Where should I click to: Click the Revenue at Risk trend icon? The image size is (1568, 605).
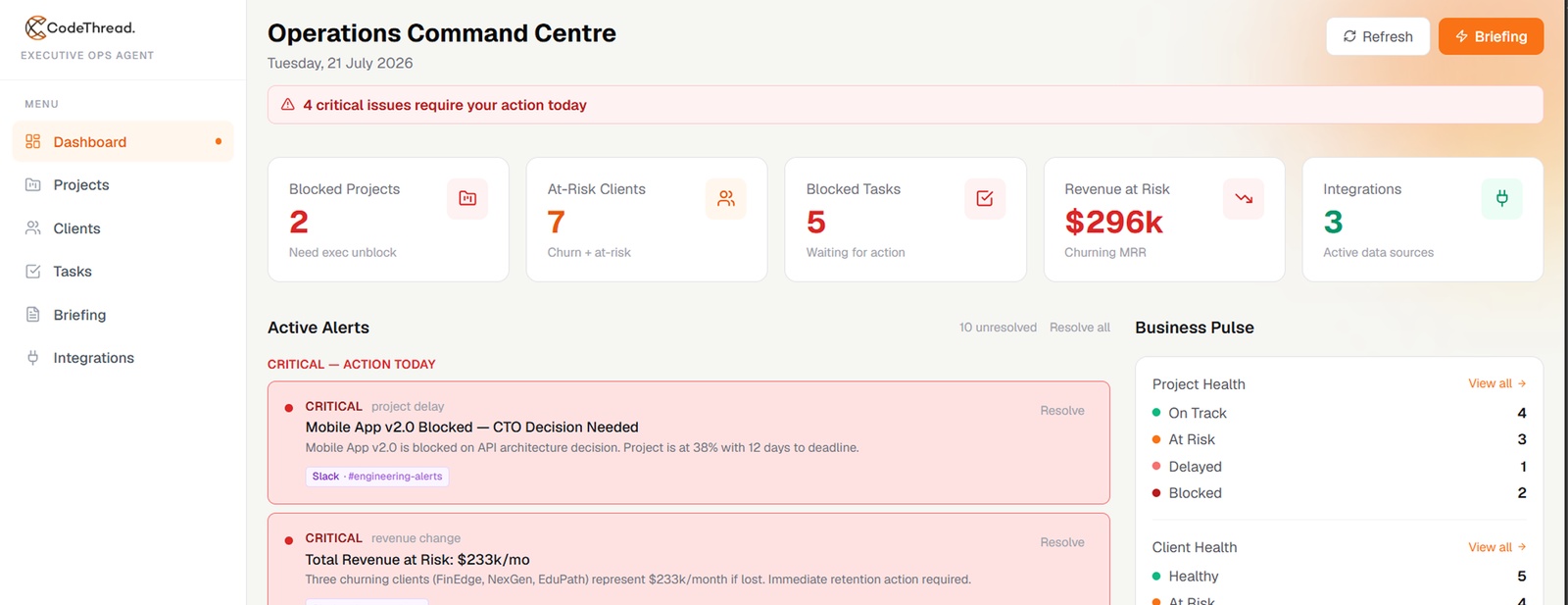tap(1244, 198)
